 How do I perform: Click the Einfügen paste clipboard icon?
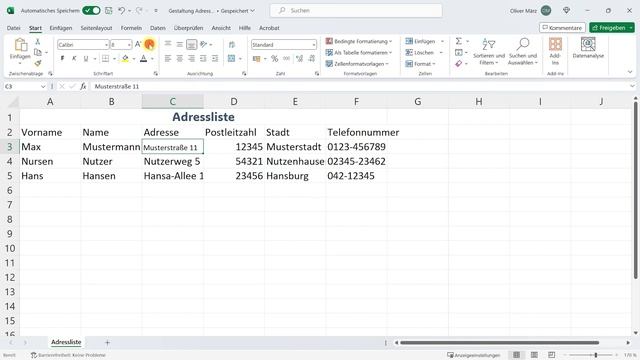(20, 44)
